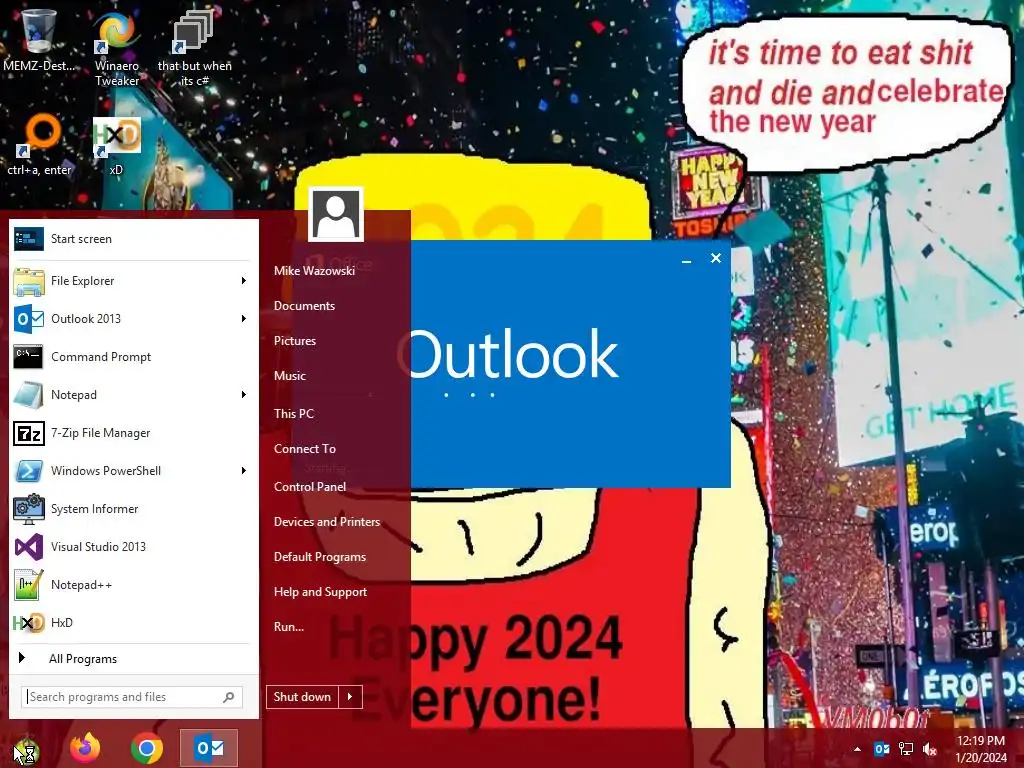Image resolution: width=1024 pixels, height=768 pixels.
Task: Open Google Chrome from the taskbar
Action: coord(147,748)
